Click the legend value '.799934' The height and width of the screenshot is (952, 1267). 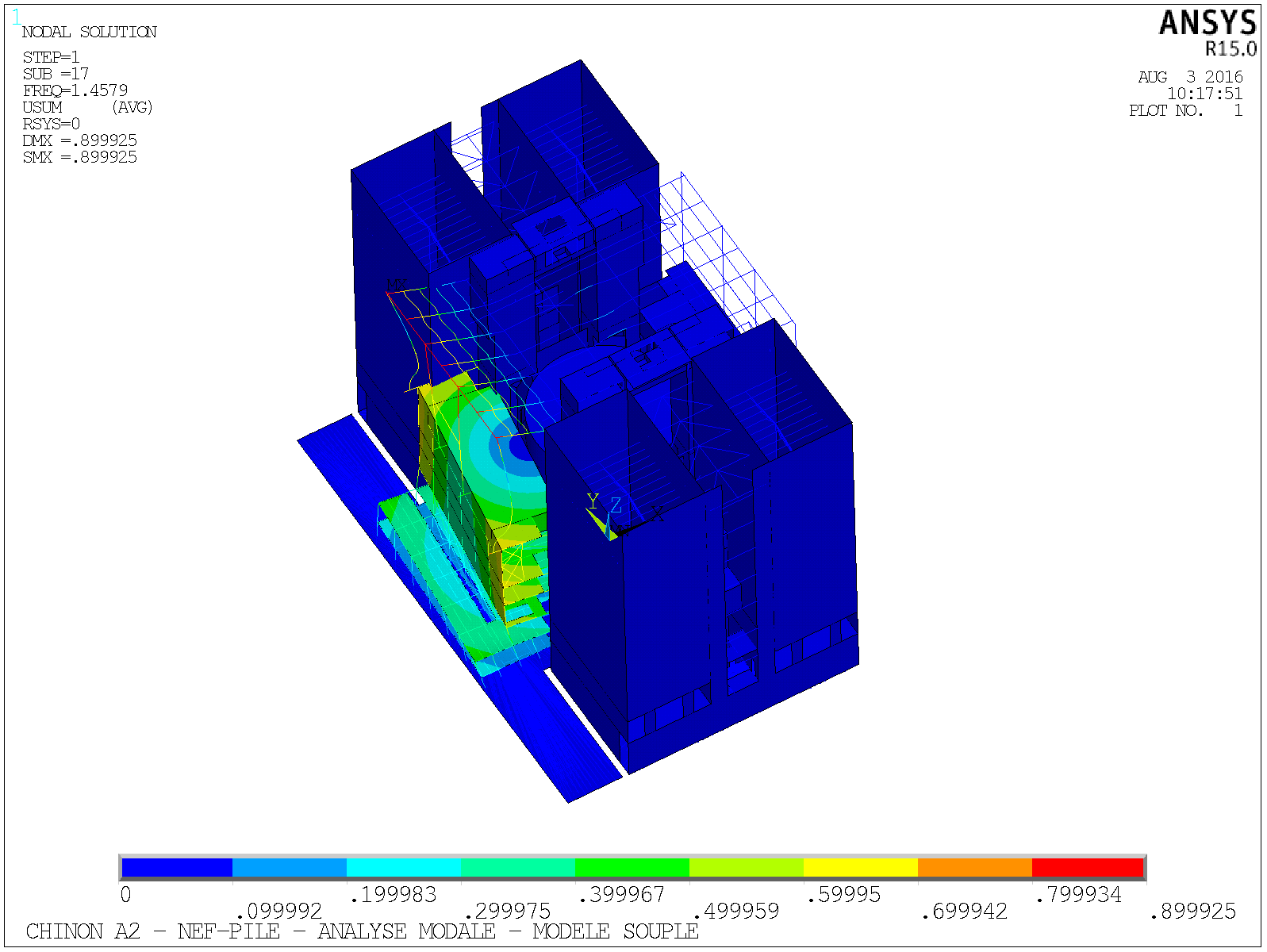(1079, 895)
